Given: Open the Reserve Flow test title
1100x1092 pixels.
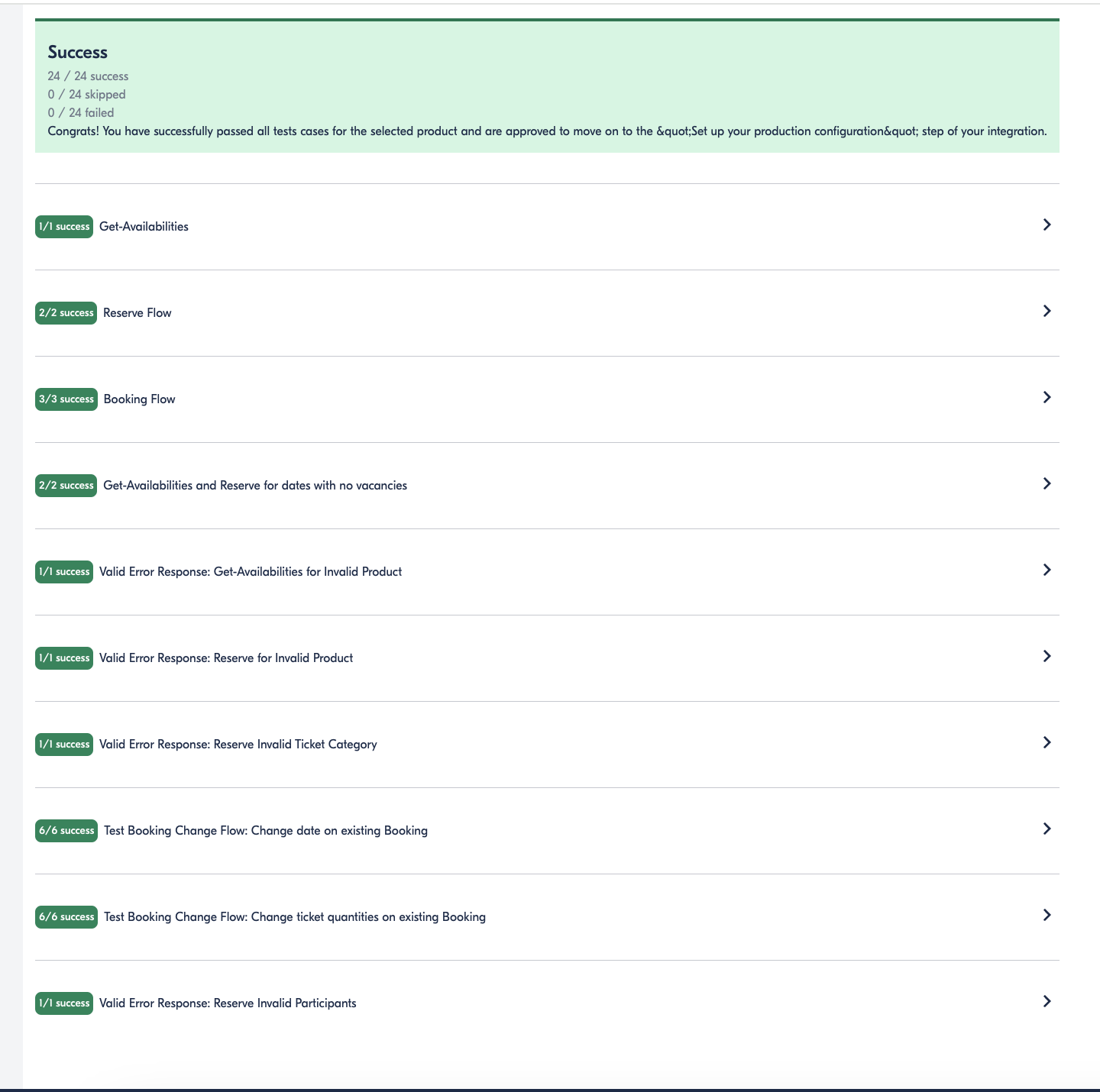Looking at the screenshot, I should pos(137,313).
